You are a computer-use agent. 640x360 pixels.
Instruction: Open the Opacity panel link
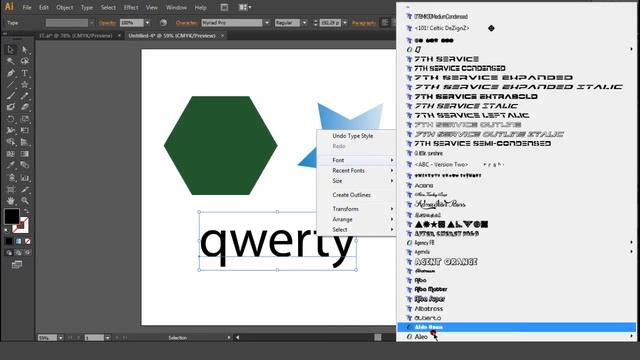pyautogui.click(x=107, y=23)
